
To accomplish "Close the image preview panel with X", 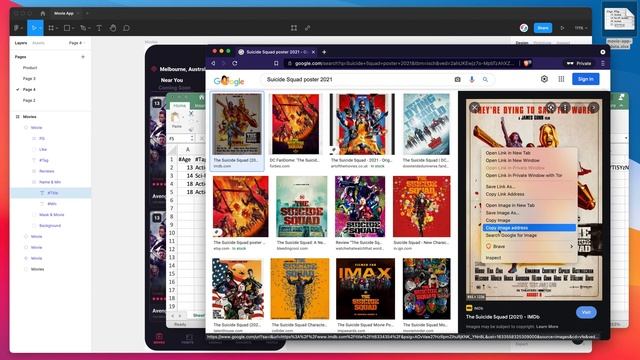I will (474, 108).
